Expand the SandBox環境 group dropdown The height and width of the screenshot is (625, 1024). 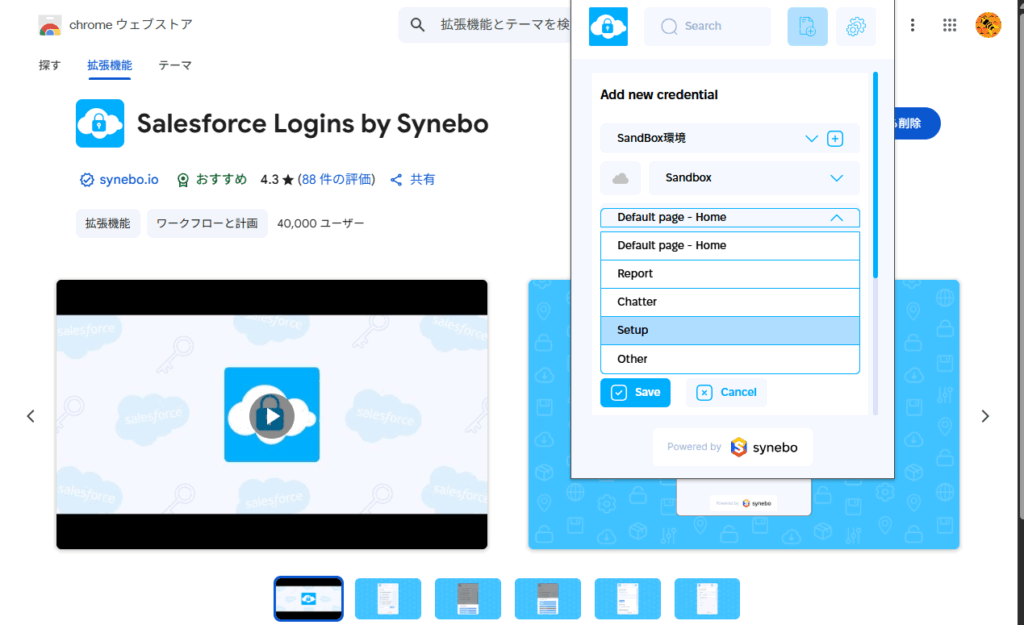coord(812,139)
